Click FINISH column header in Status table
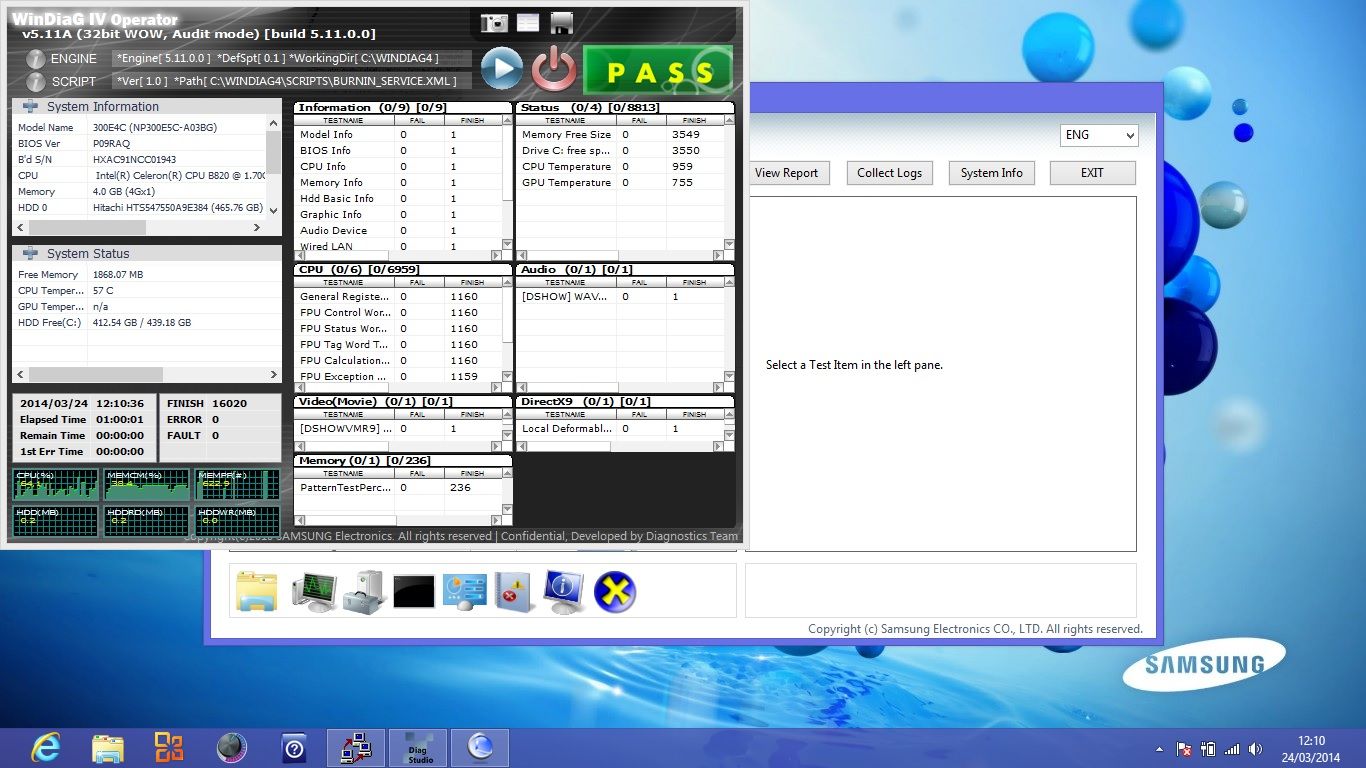The height and width of the screenshot is (768, 1366). 694,120
